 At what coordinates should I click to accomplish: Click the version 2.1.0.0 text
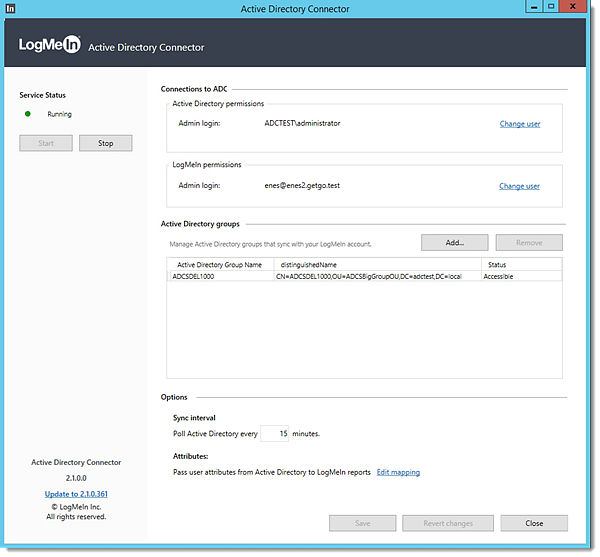click(76, 478)
